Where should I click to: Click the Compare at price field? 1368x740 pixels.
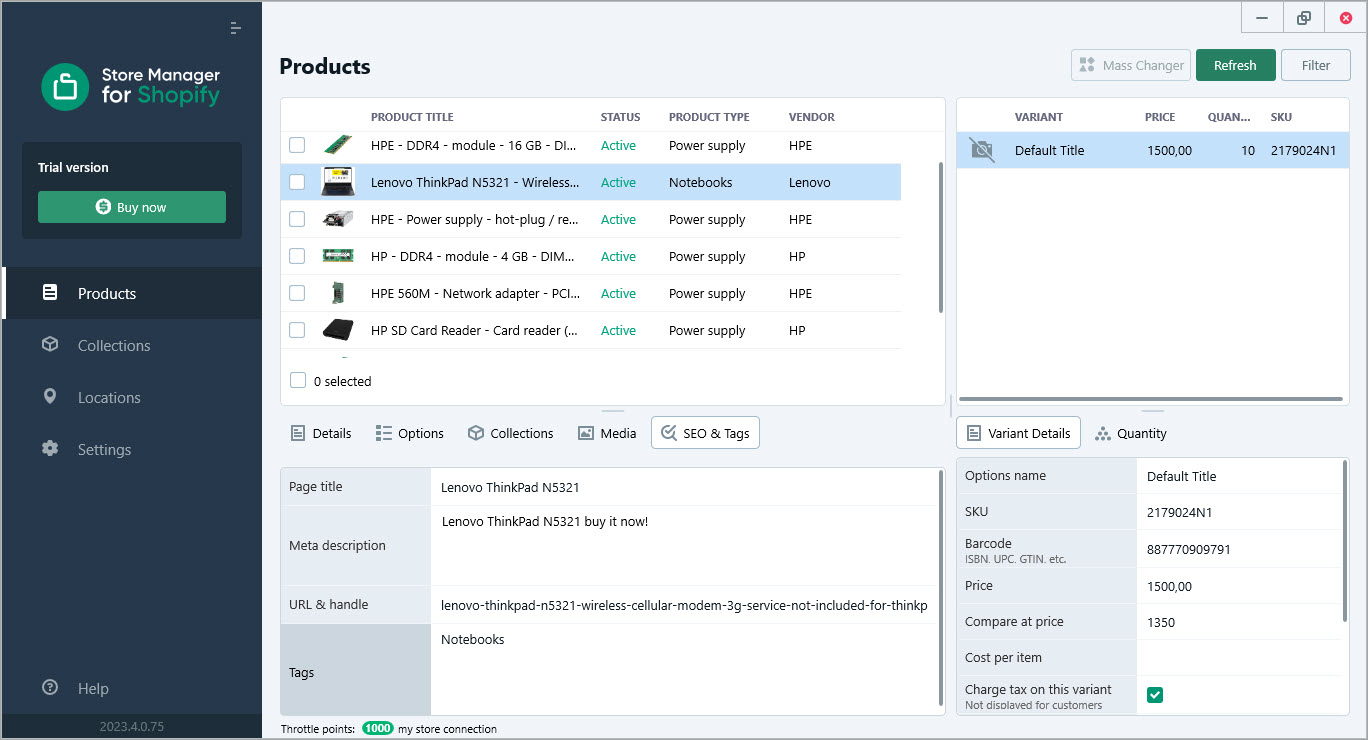pyautogui.click(x=1240, y=622)
